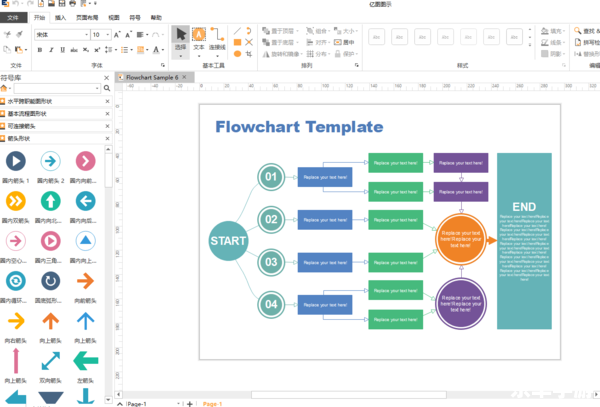
Task: Open the 旋转和镜像 rotate and mirror dropdown
Action: pos(282,54)
